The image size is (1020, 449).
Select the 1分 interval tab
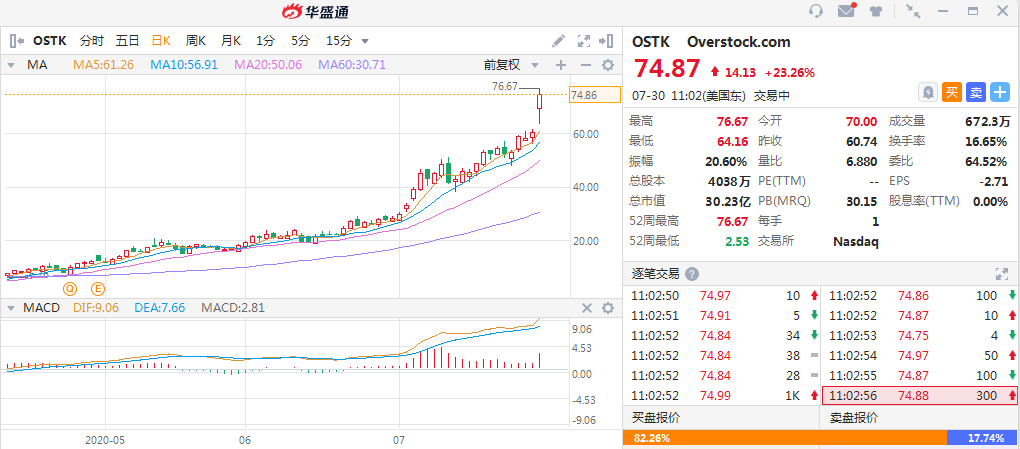pos(265,41)
